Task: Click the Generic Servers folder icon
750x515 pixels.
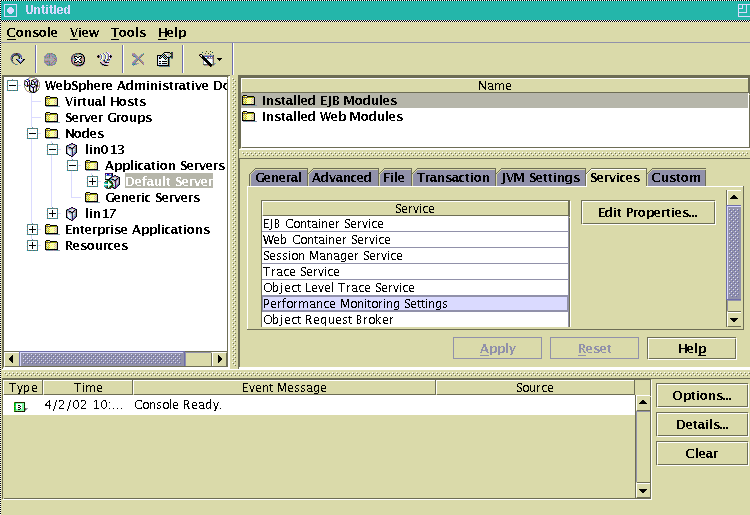Action: pos(91,197)
